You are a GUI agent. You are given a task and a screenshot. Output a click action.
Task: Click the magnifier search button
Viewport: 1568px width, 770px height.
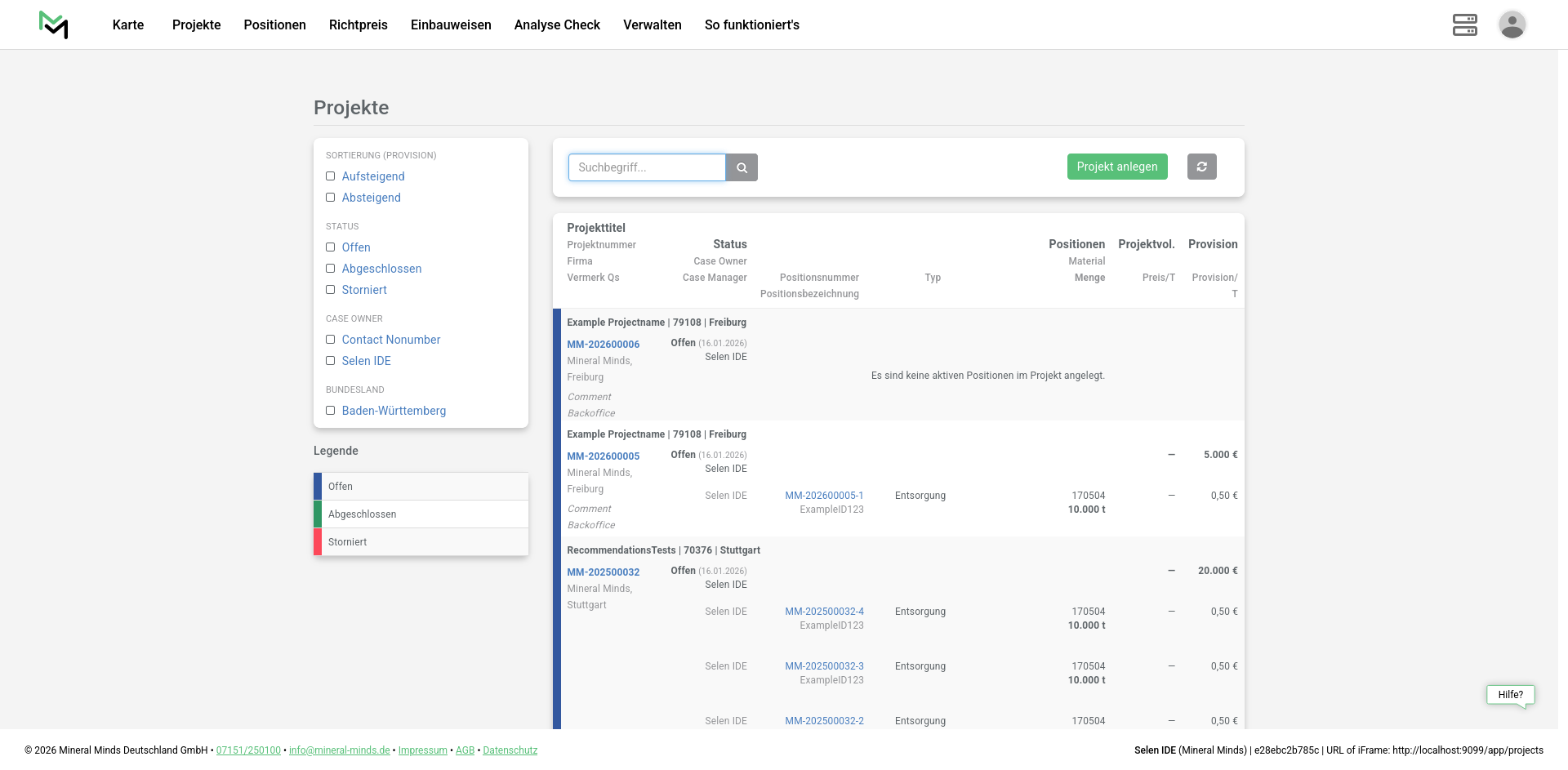click(x=742, y=167)
